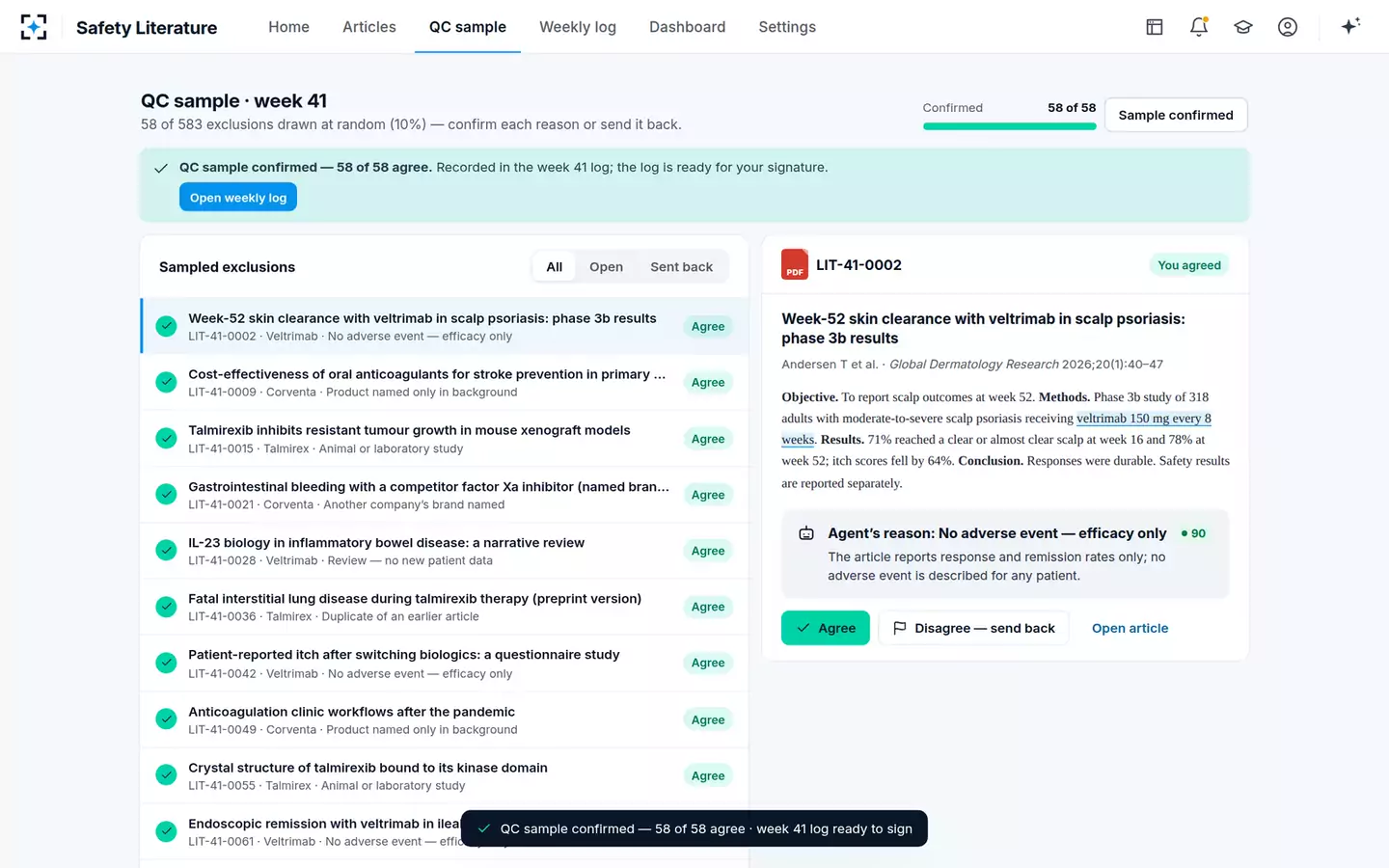
Task: Open the sparkle AI assistant icon
Action: point(1350,26)
